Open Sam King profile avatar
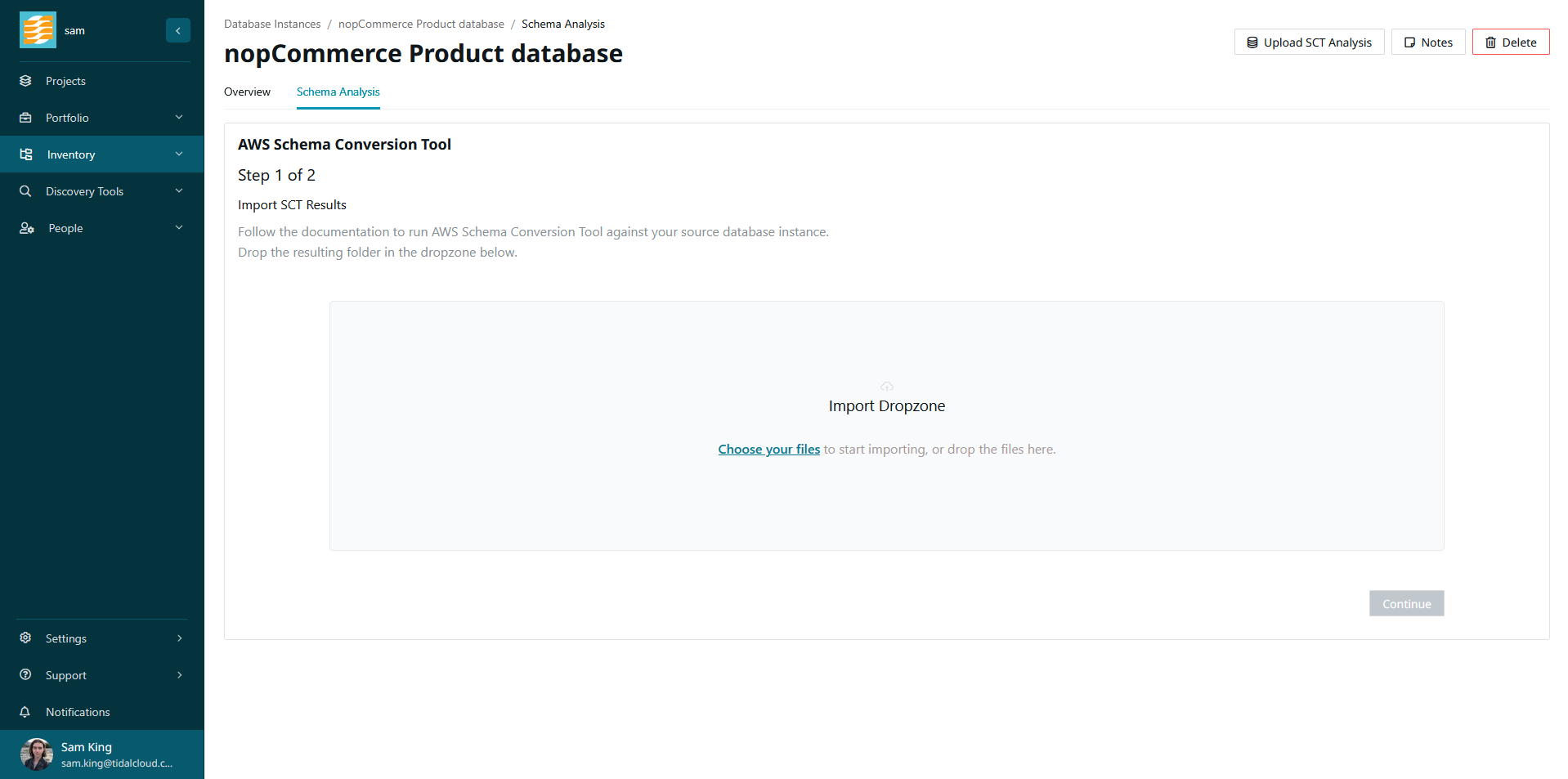 click(x=37, y=754)
